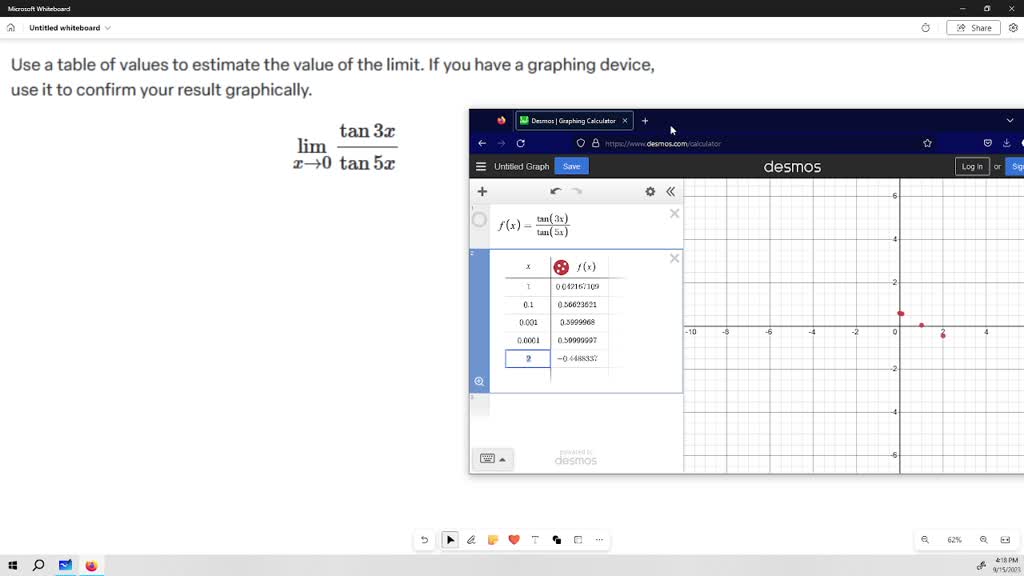
Task: Open the Desmos hamburger menu
Action: [x=481, y=167]
